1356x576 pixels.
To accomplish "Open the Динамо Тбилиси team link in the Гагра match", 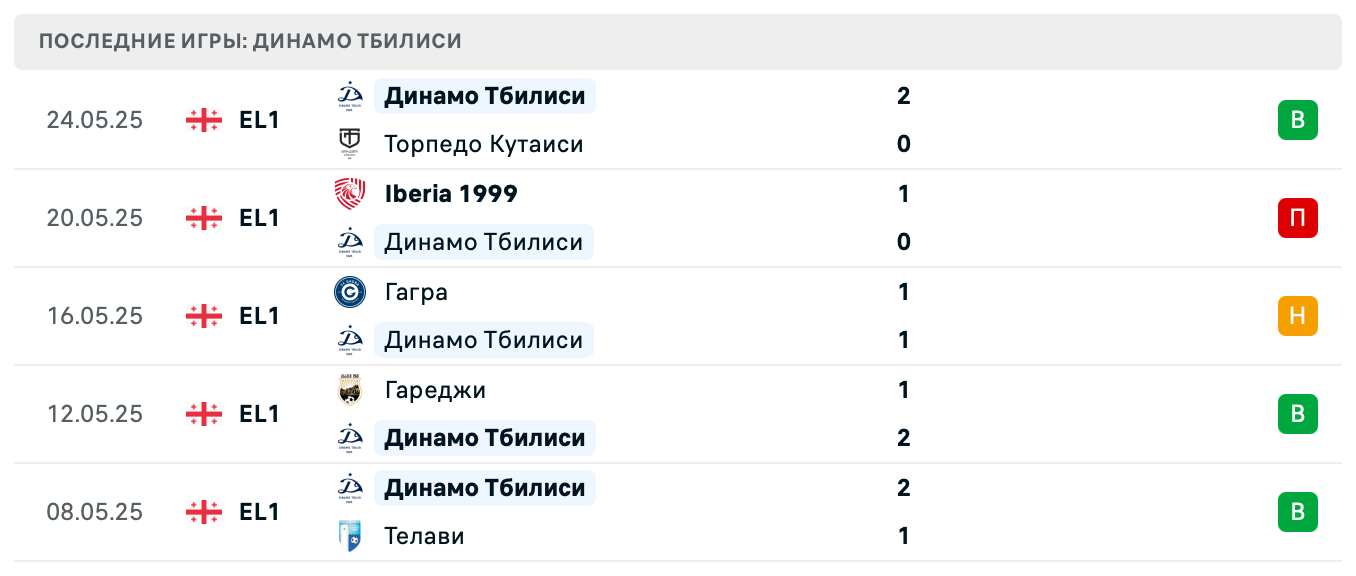I will 484,339.
